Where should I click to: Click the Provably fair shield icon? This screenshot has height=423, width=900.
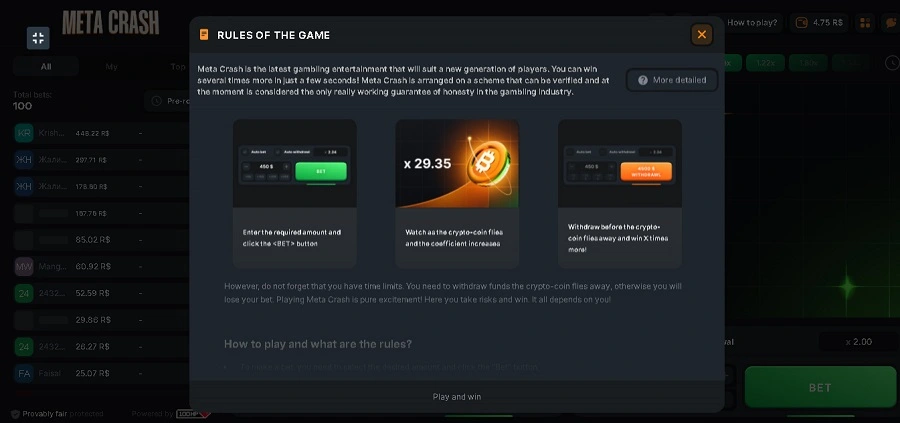click(x=15, y=414)
